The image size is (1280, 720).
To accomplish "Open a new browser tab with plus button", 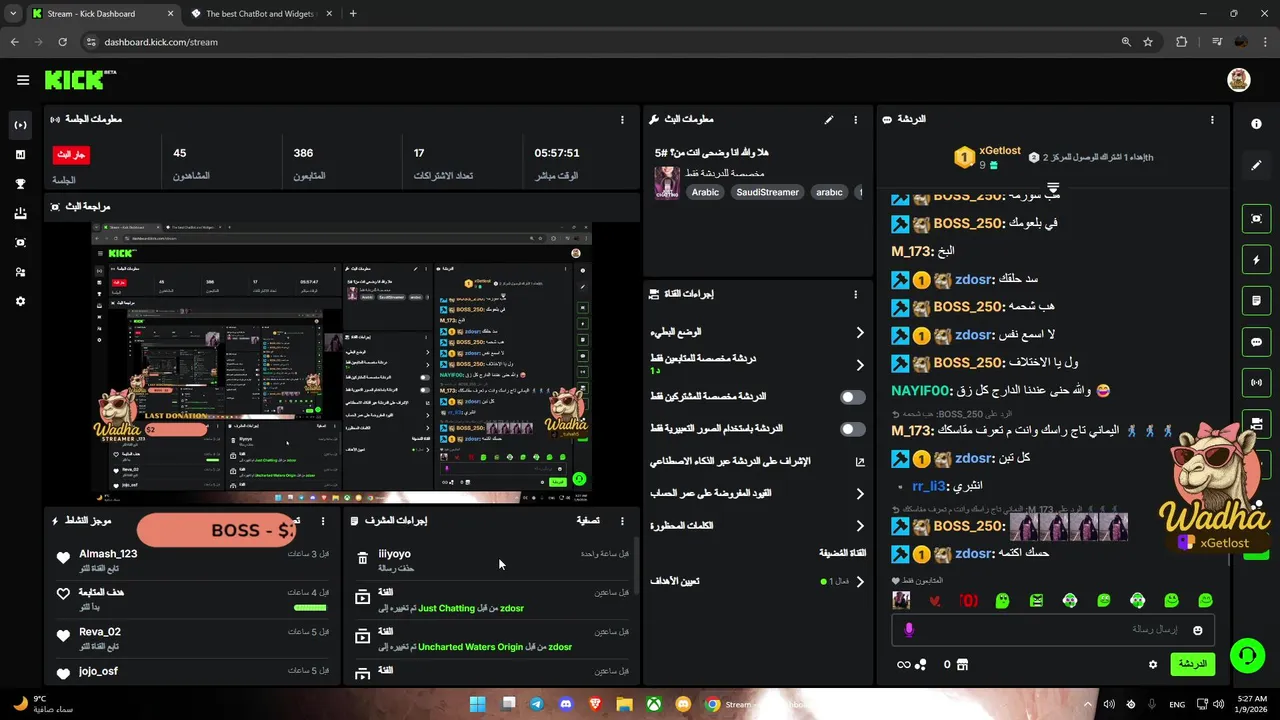I will (x=353, y=14).
